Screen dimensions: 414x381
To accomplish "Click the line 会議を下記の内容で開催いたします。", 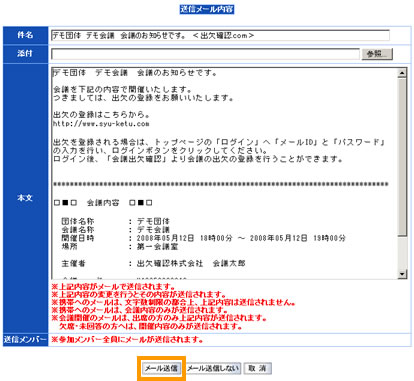I will tap(123, 90).
